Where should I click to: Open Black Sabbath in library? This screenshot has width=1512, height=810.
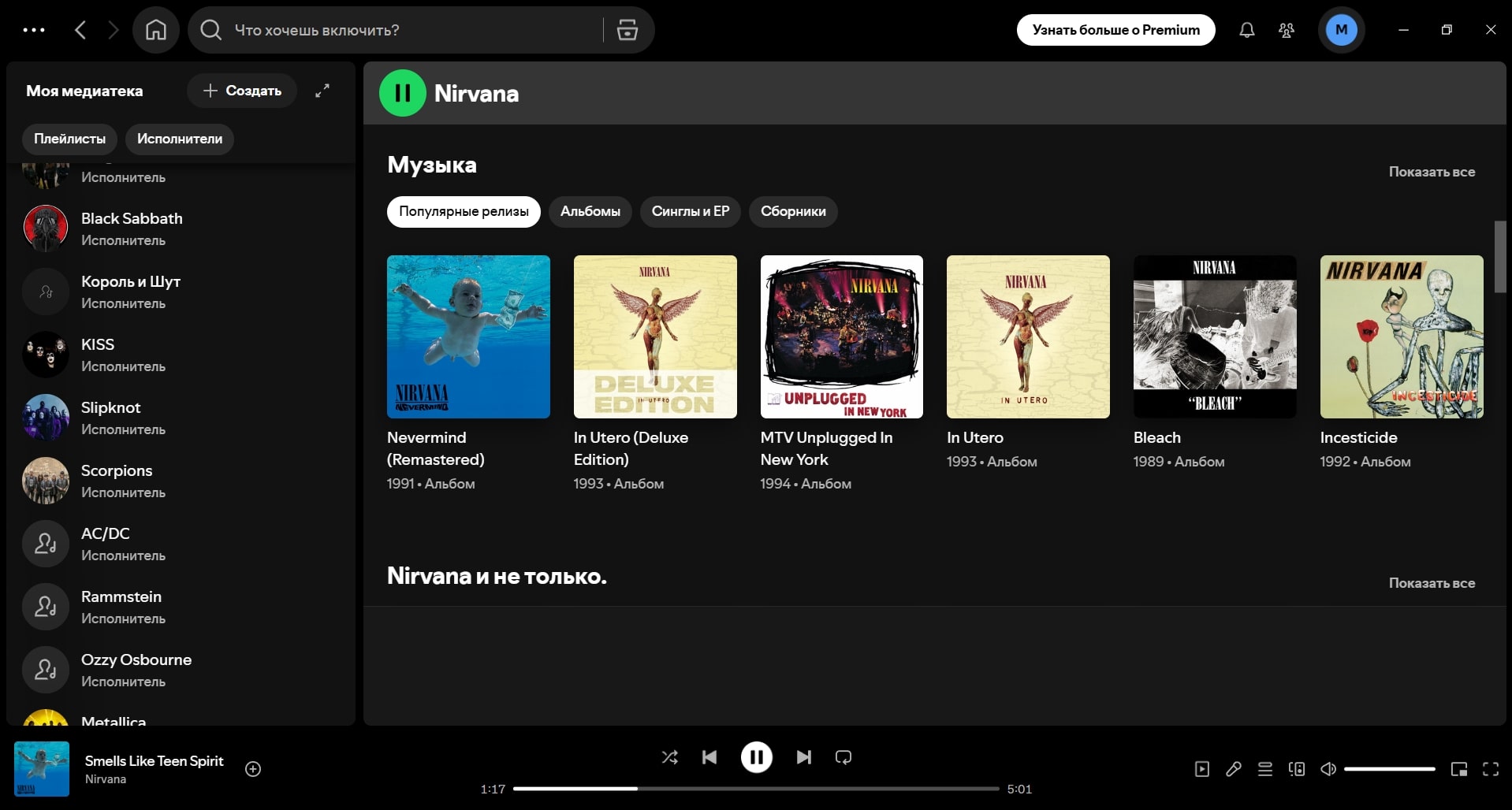pos(181,229)
